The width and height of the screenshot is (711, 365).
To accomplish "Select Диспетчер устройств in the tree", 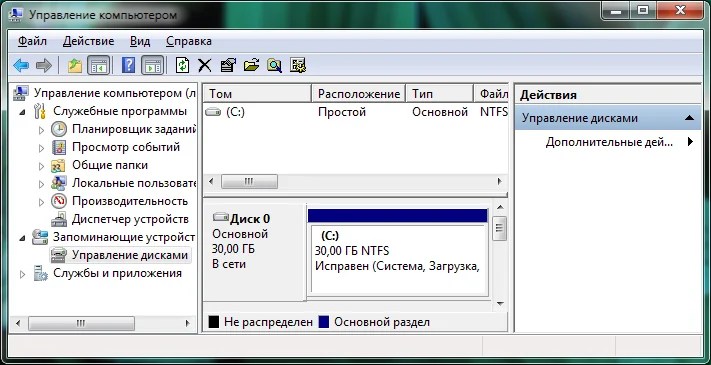I will tap(130, 219).
